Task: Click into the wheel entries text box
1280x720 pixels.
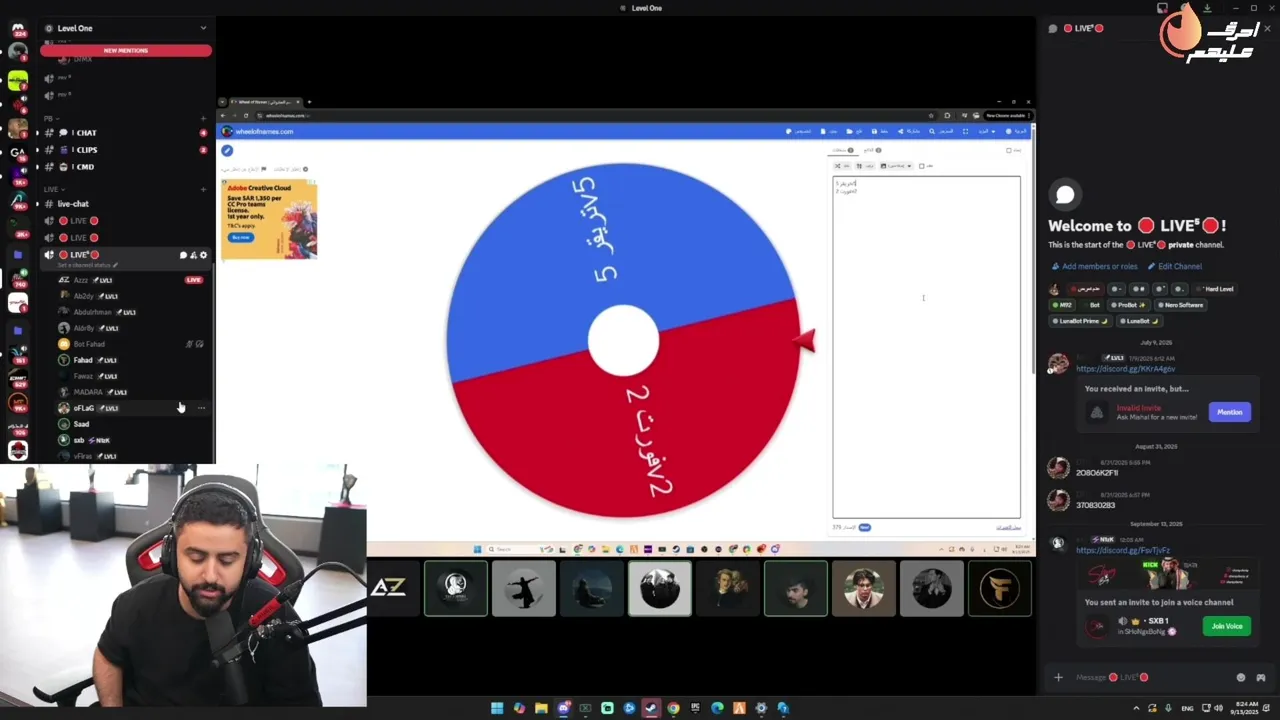Action: click(926, 347)
